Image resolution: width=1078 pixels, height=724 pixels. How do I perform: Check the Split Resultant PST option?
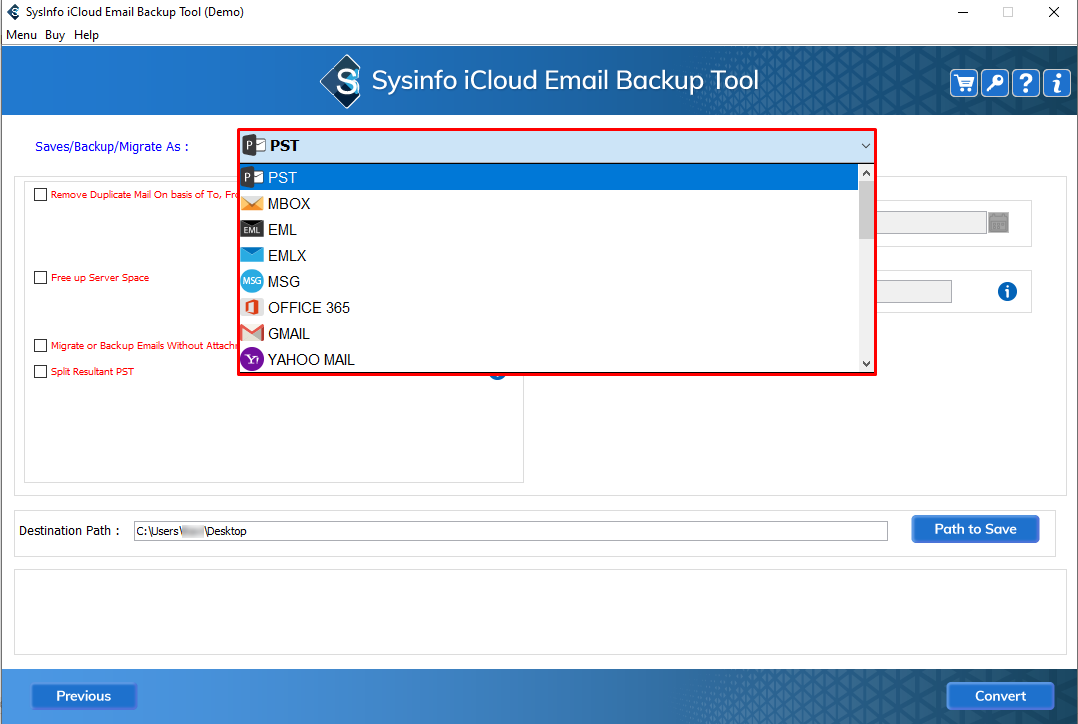tap(41, 372)
